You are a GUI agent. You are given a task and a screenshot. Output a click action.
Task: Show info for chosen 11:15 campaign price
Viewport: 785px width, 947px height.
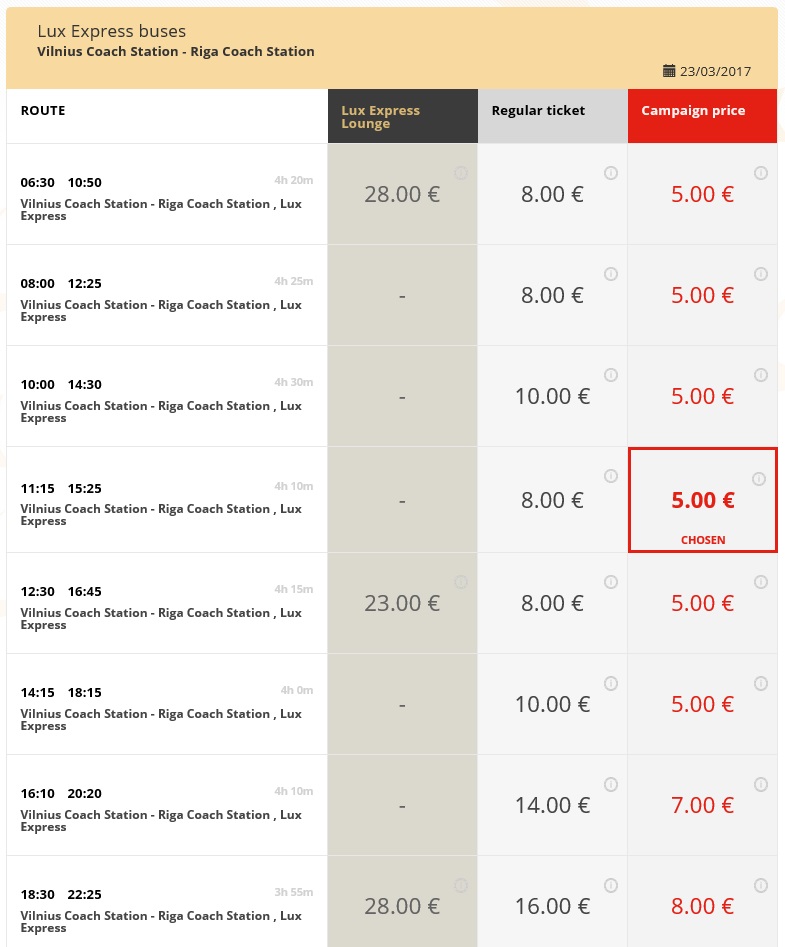(758, 479)
